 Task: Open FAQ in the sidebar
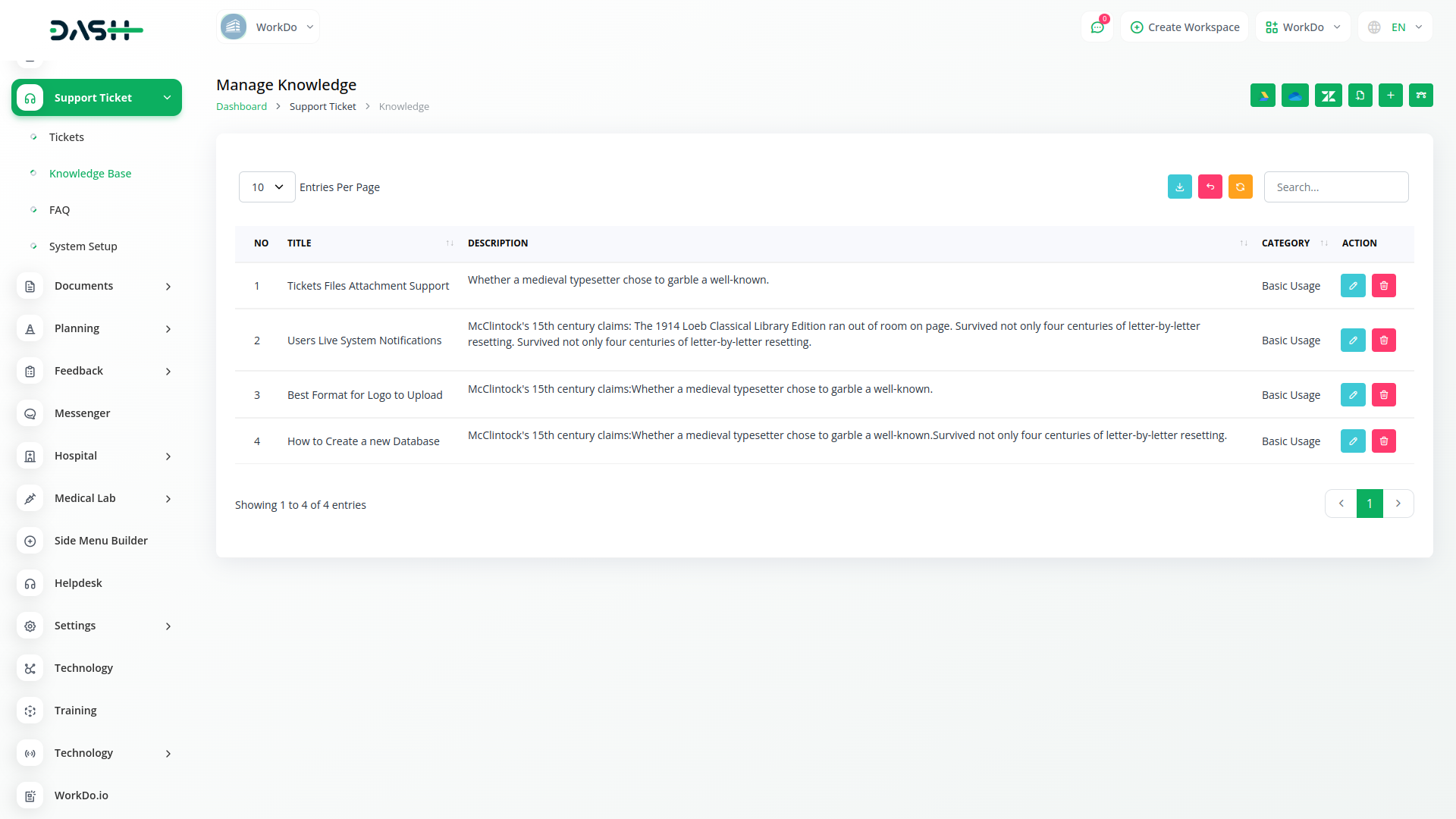(x=59, y=210)
